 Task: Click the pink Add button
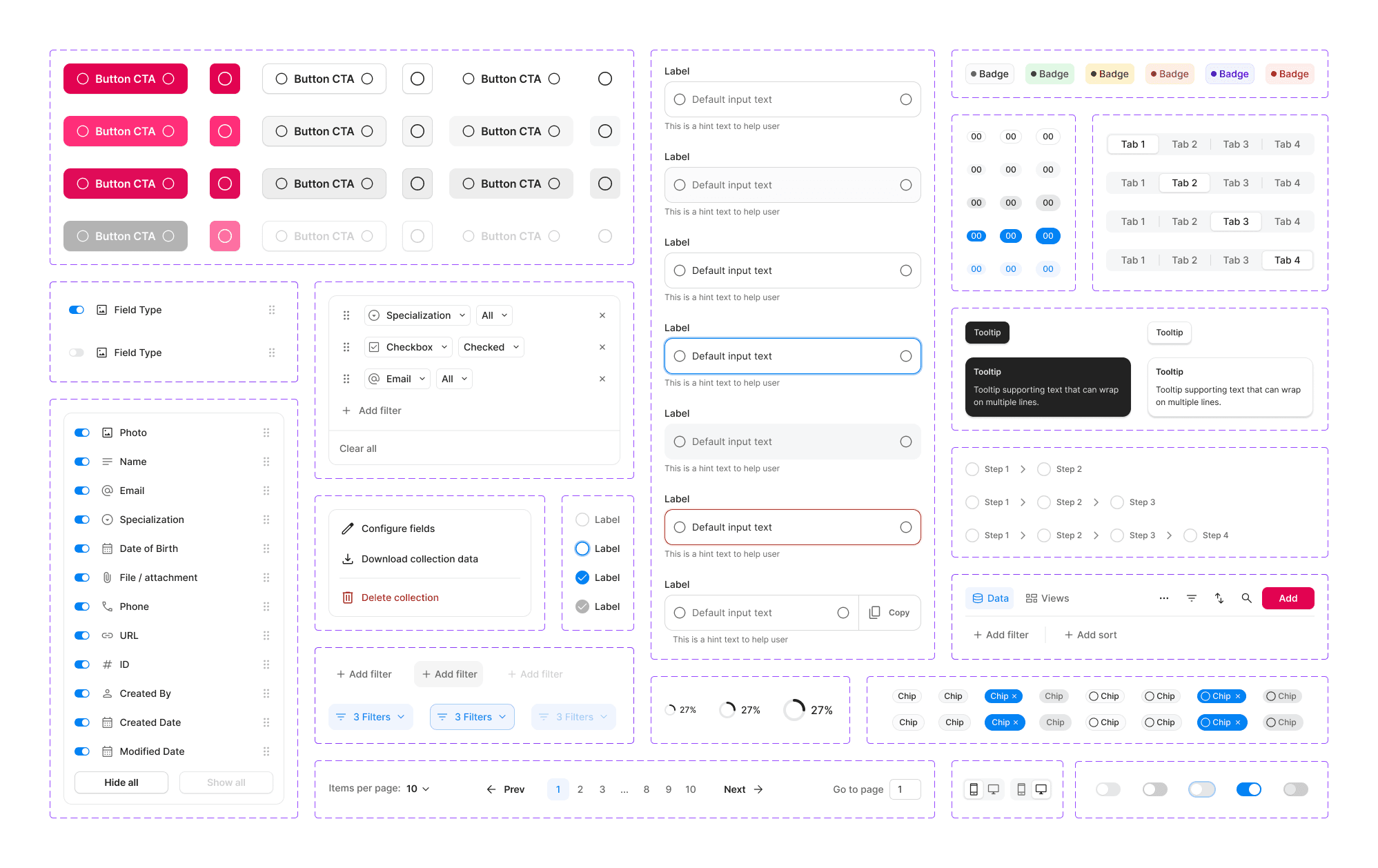[1288, 598]
